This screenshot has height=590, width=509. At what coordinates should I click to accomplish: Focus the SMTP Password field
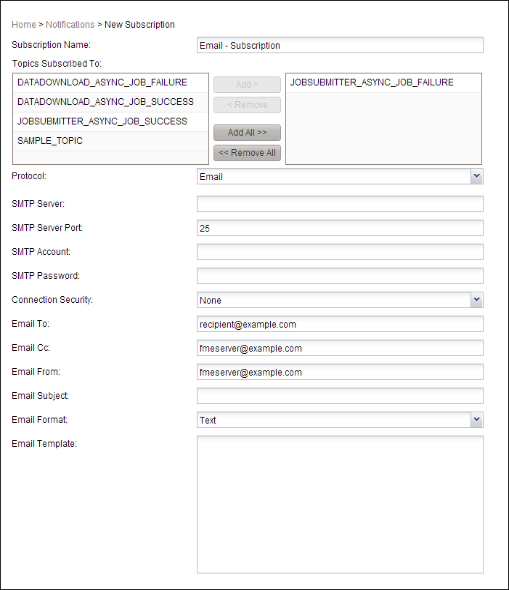point(340,276)
